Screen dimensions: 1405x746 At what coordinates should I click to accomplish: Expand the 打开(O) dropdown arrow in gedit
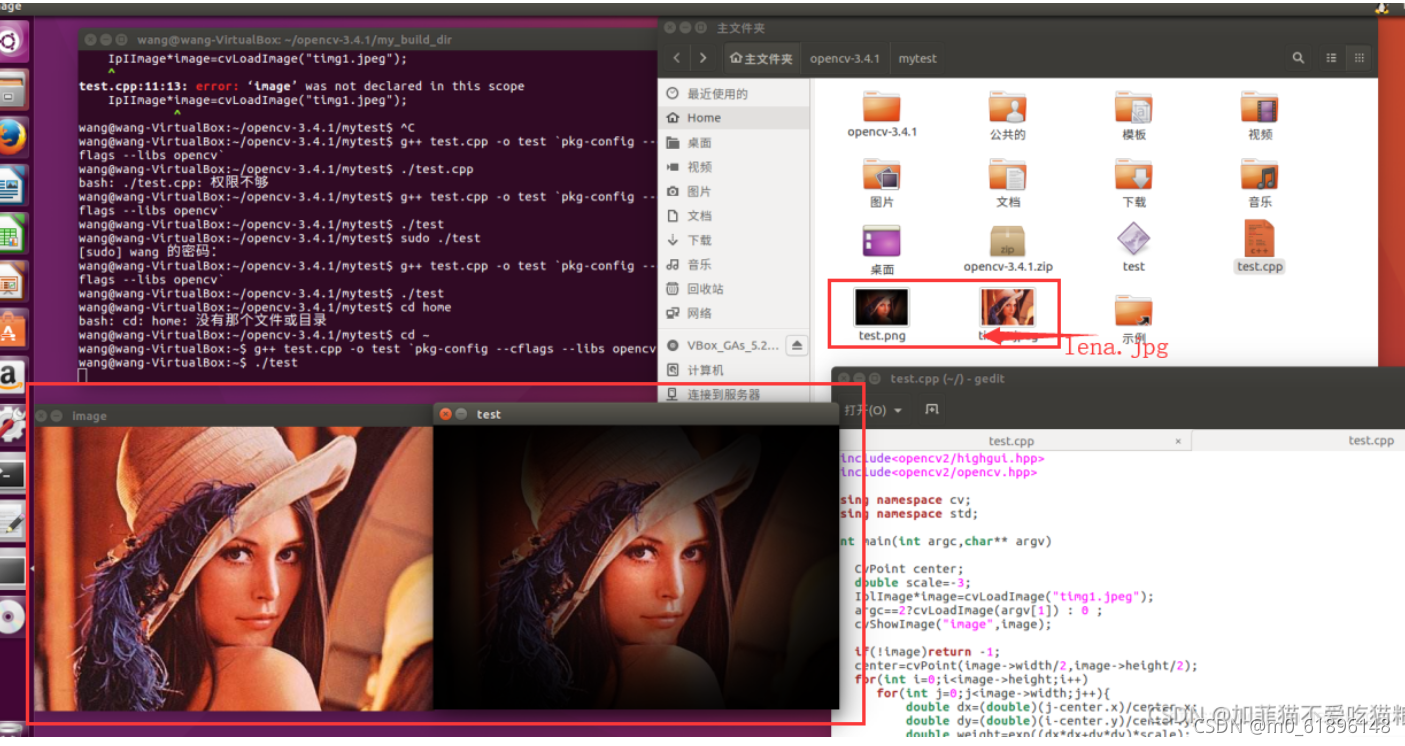pos(898,411)
